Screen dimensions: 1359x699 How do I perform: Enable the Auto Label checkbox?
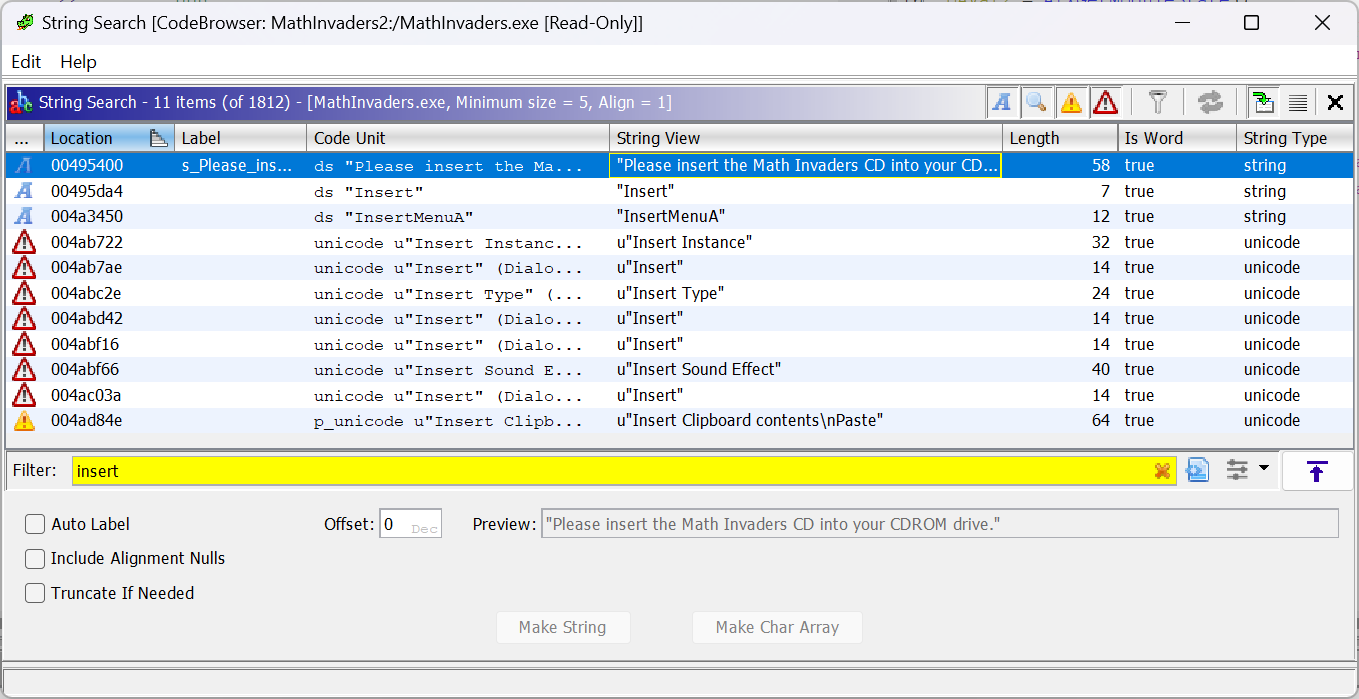pos(35,523)
